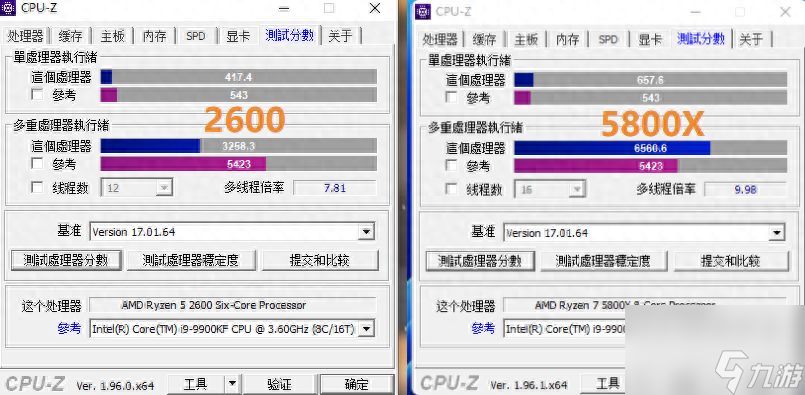Click 验证 button in left window

279,383
